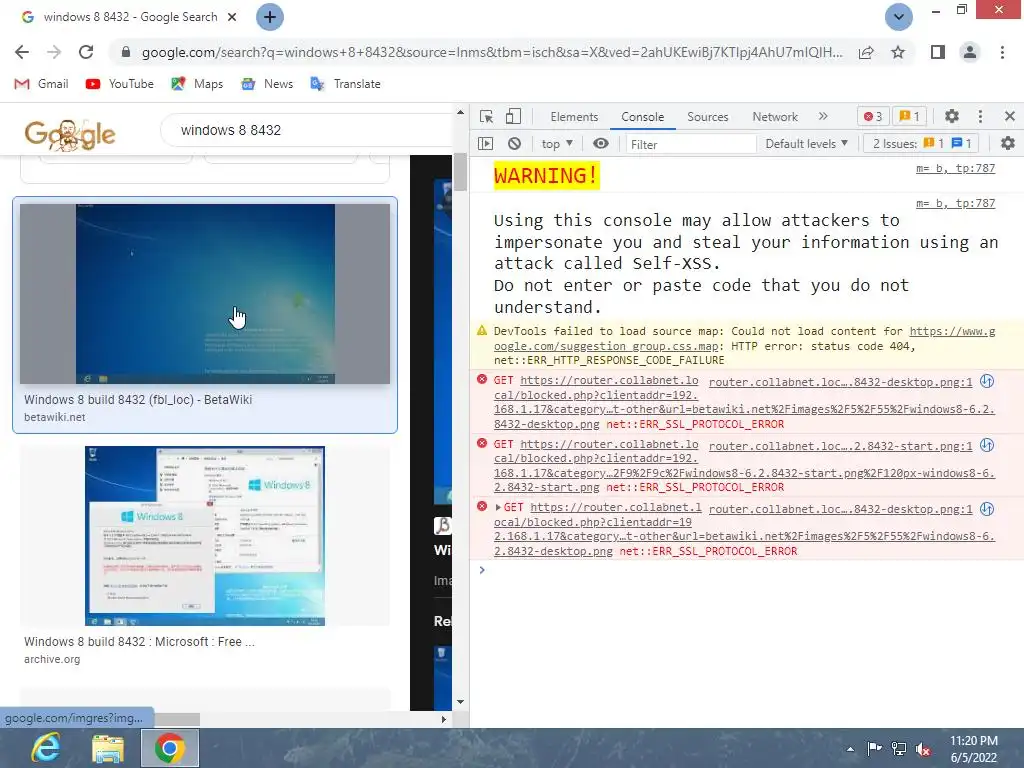Viewport: 1024px width, 768px height.
Task: Toggle the DevTools device toolbar
Action: [513, 116]
